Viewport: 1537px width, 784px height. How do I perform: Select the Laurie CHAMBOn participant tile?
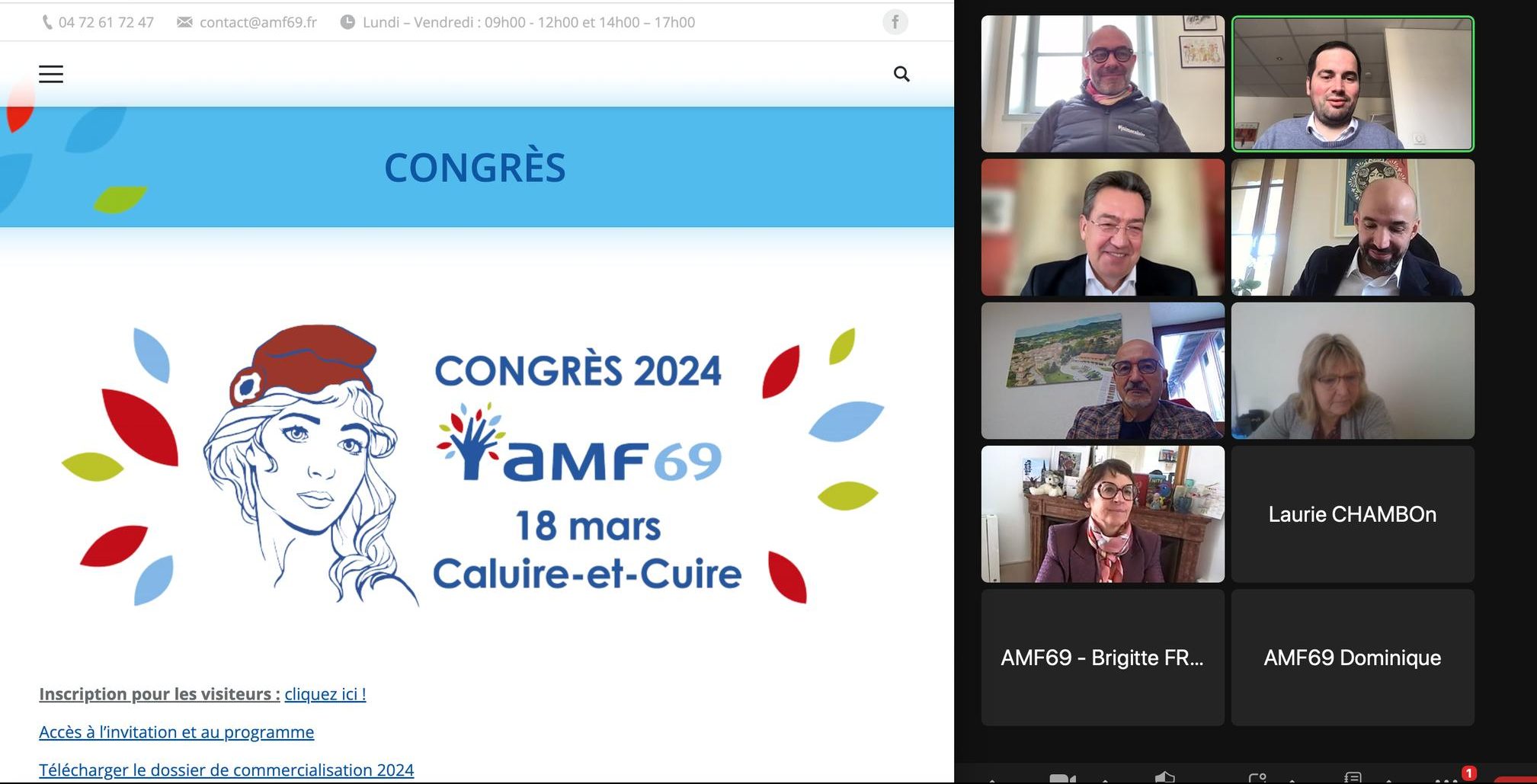[x=1353, y=514]
